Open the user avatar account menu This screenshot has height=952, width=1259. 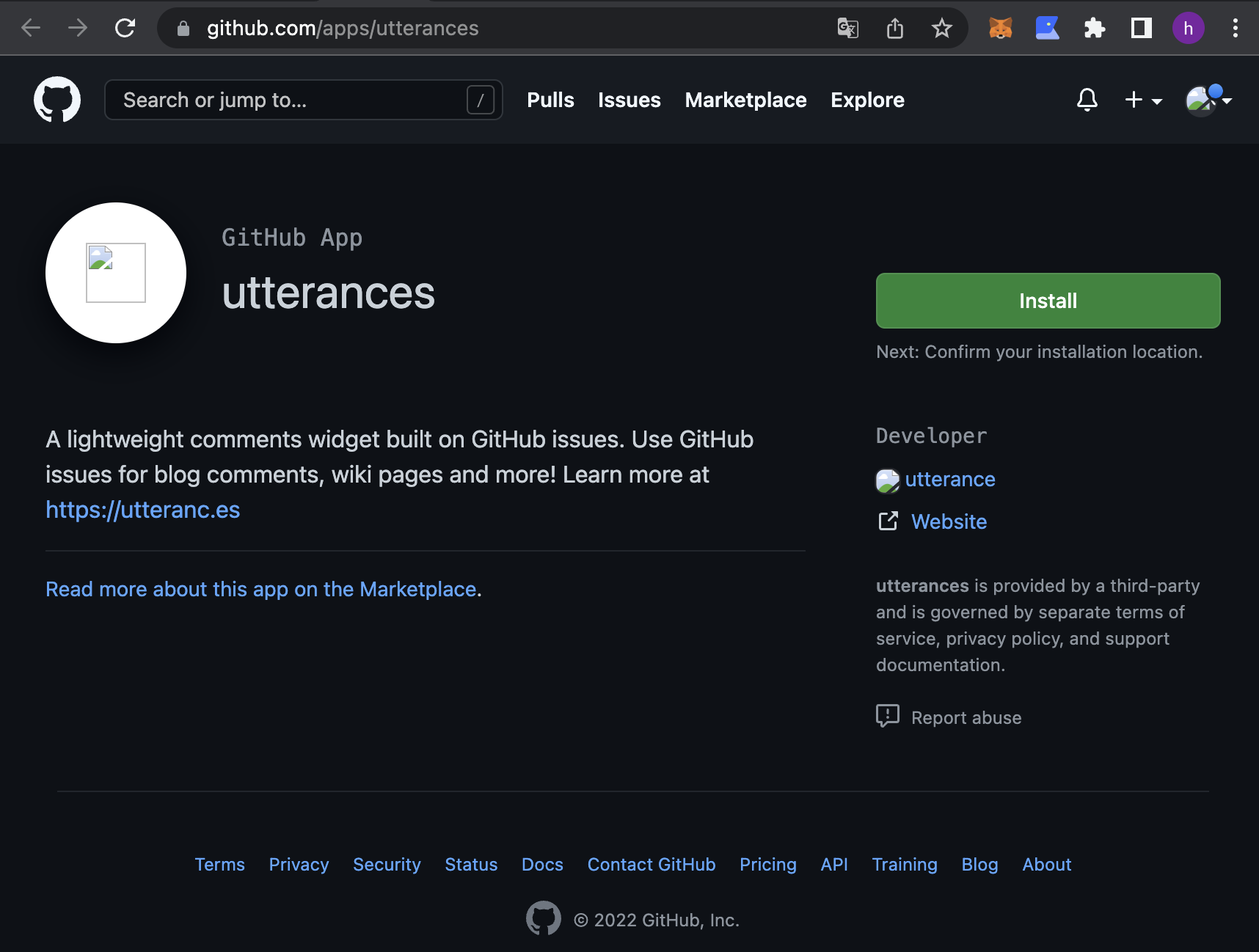click(x=1207, y=100)
